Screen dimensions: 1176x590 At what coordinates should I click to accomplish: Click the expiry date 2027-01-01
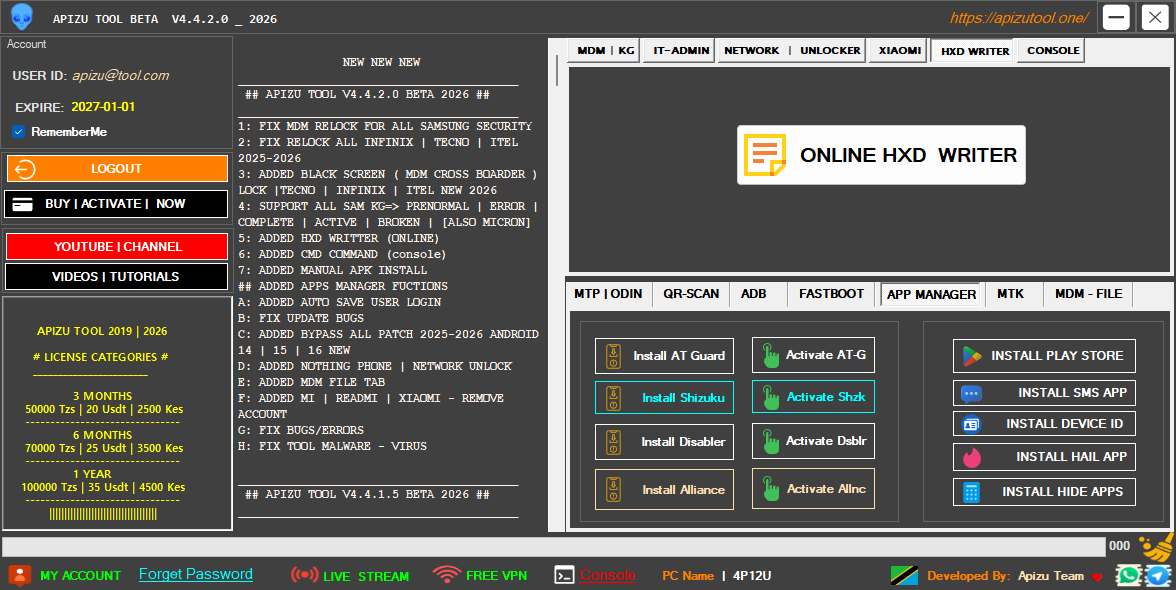[x=104, y=107]
